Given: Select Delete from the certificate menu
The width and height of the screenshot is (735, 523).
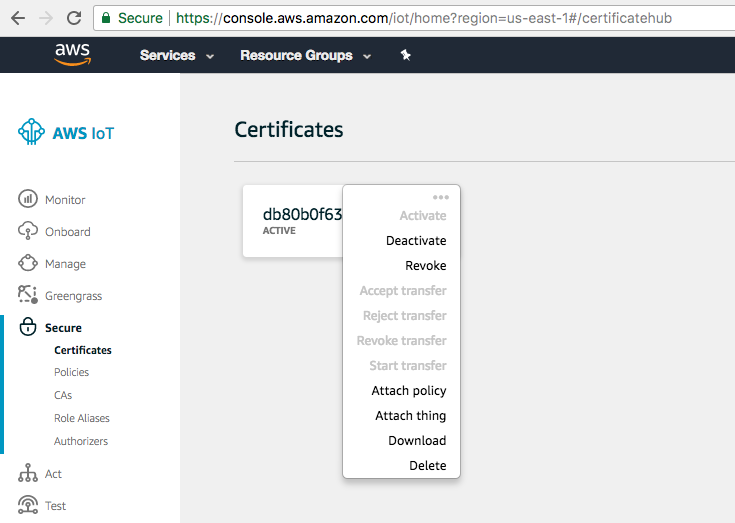Looking at the screenshot, I should [x=428, y=465].
